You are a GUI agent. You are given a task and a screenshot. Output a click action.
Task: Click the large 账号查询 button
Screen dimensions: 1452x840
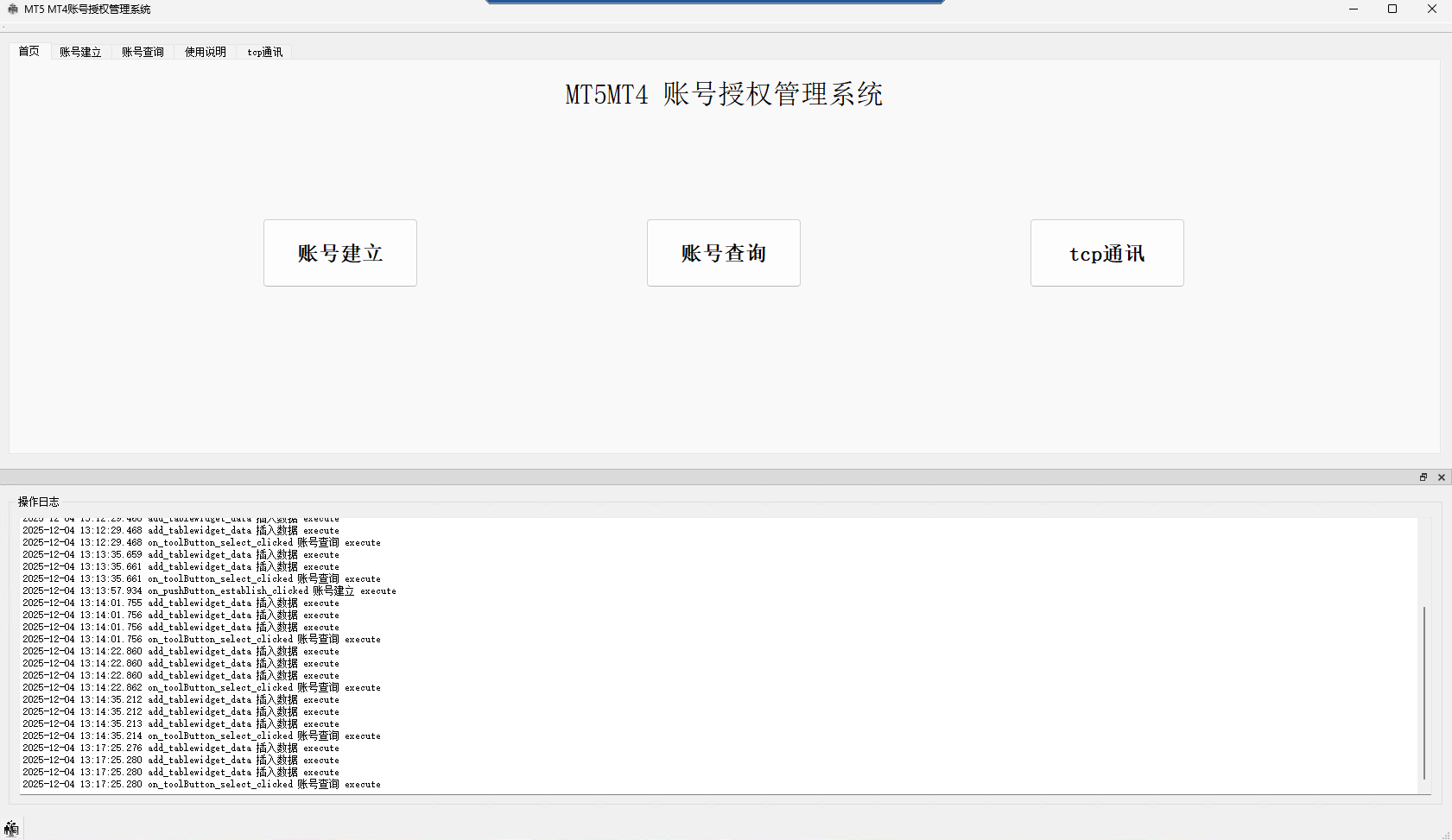(x=723, y=253)
